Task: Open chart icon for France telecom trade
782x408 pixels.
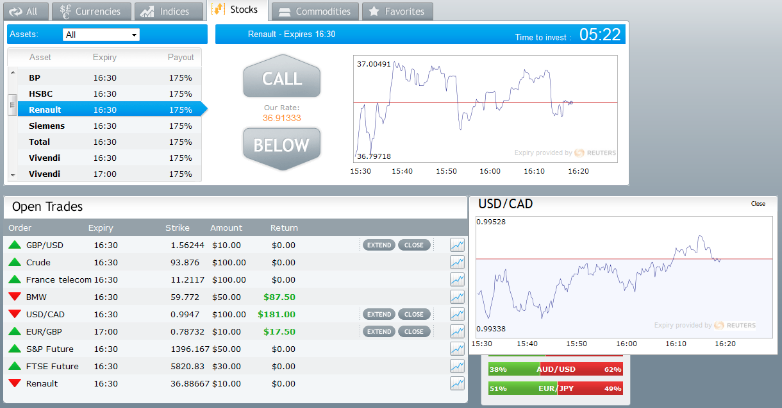Action: click(x=457, y=279)
